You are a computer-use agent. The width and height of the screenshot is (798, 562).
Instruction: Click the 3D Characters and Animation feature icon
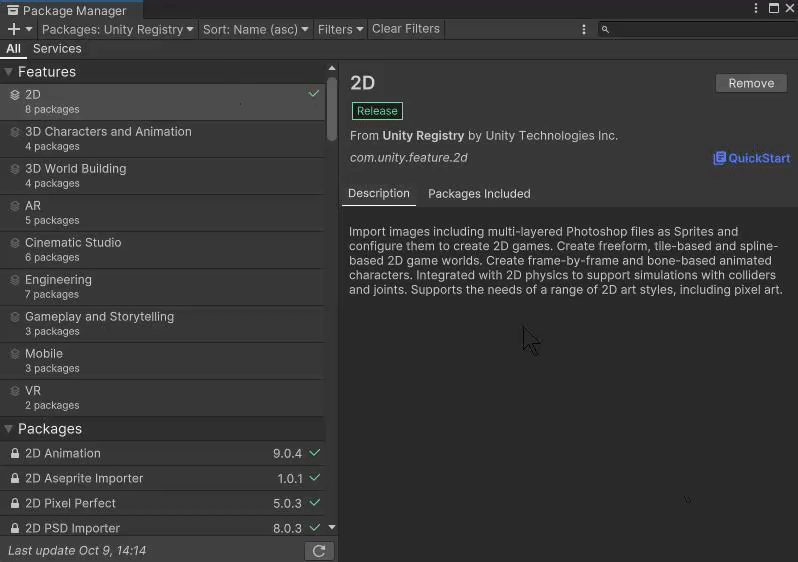click(15, 132)
